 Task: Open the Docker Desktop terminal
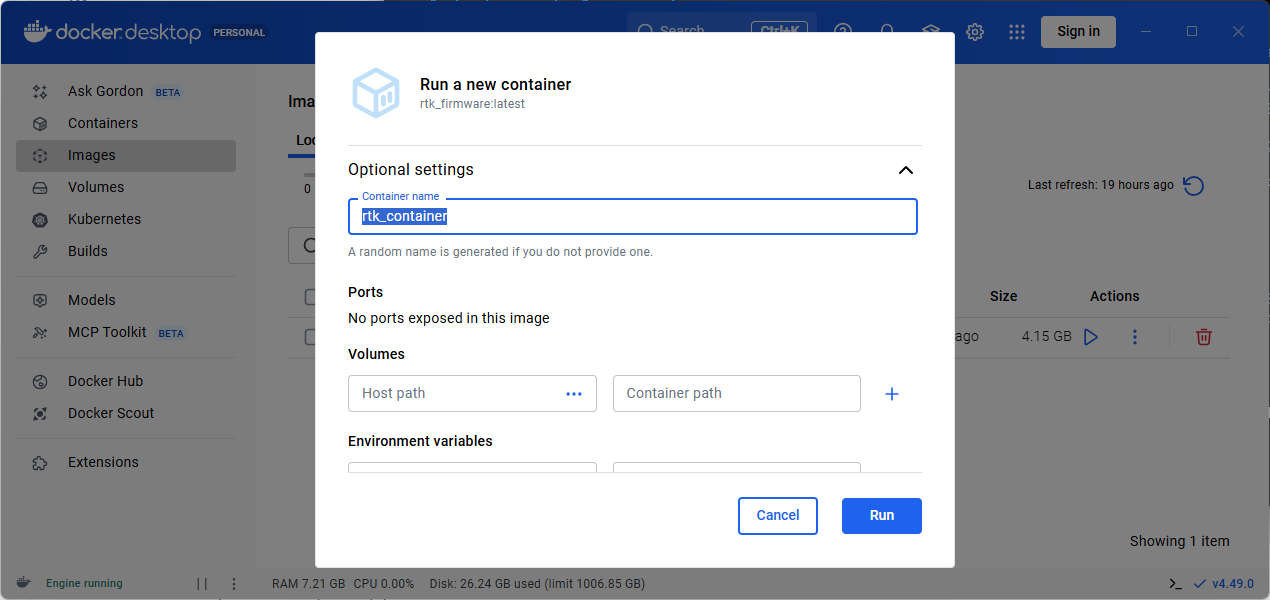click(x=1175, y=583)
